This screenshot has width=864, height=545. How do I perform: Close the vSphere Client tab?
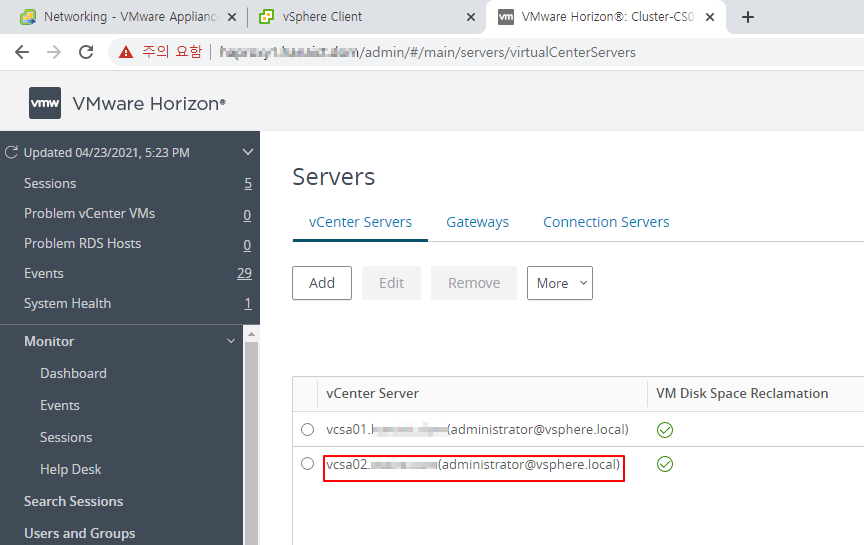tap(471, 17)
